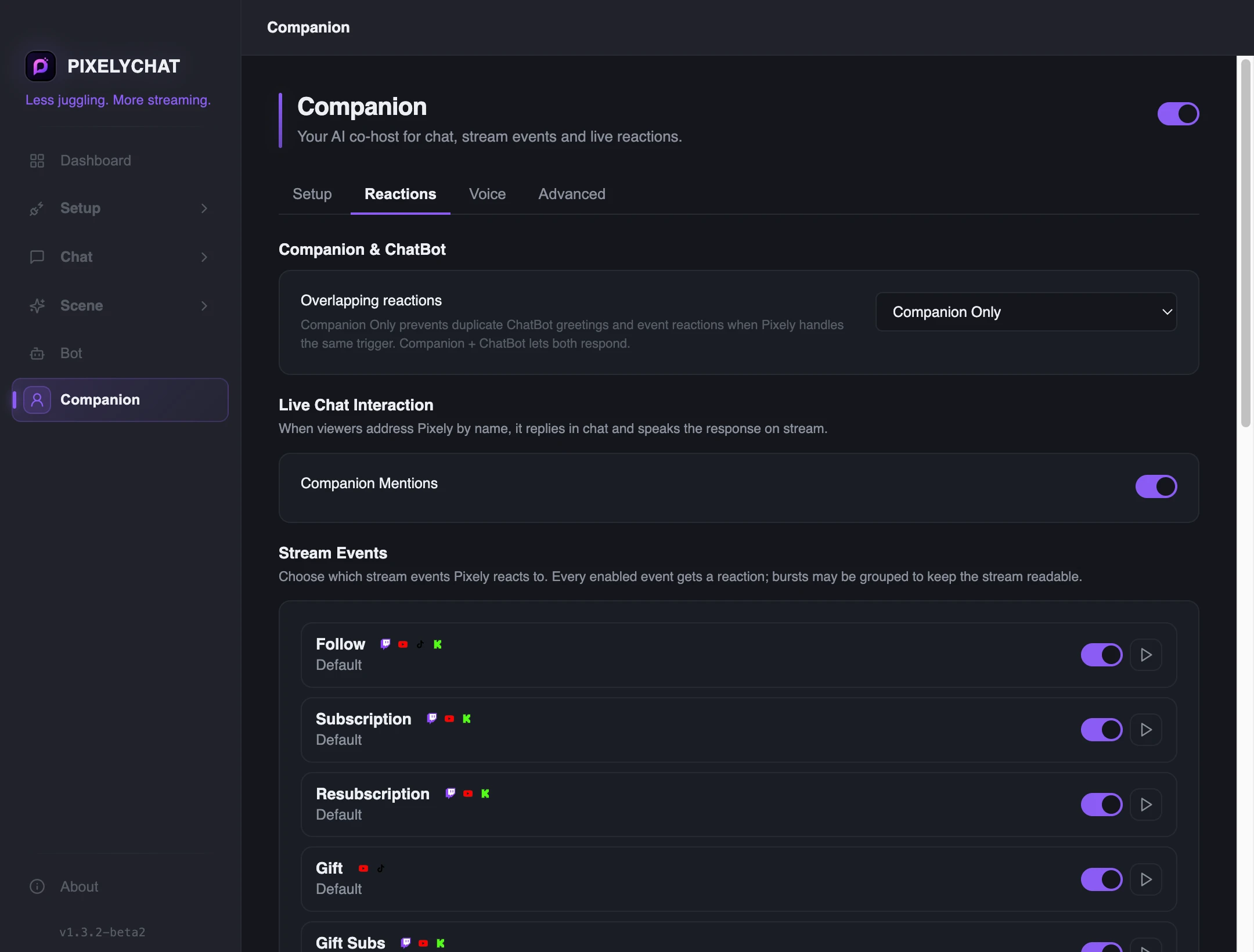1254x952 pixels.
Task: Switch off the Gift event toggle
Action: coord(1101,879)
